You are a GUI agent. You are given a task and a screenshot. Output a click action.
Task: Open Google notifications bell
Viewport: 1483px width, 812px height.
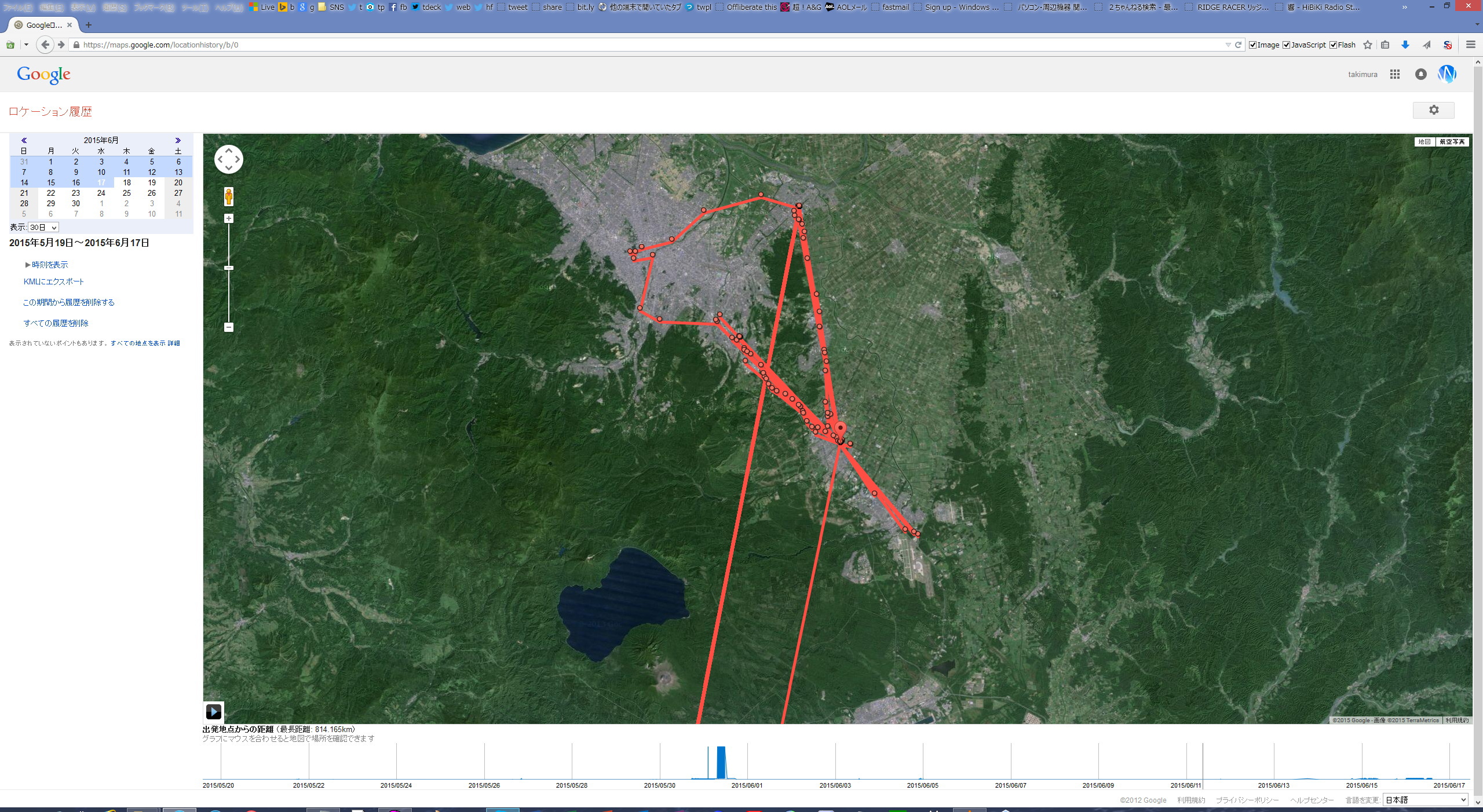click(1420, 74)
